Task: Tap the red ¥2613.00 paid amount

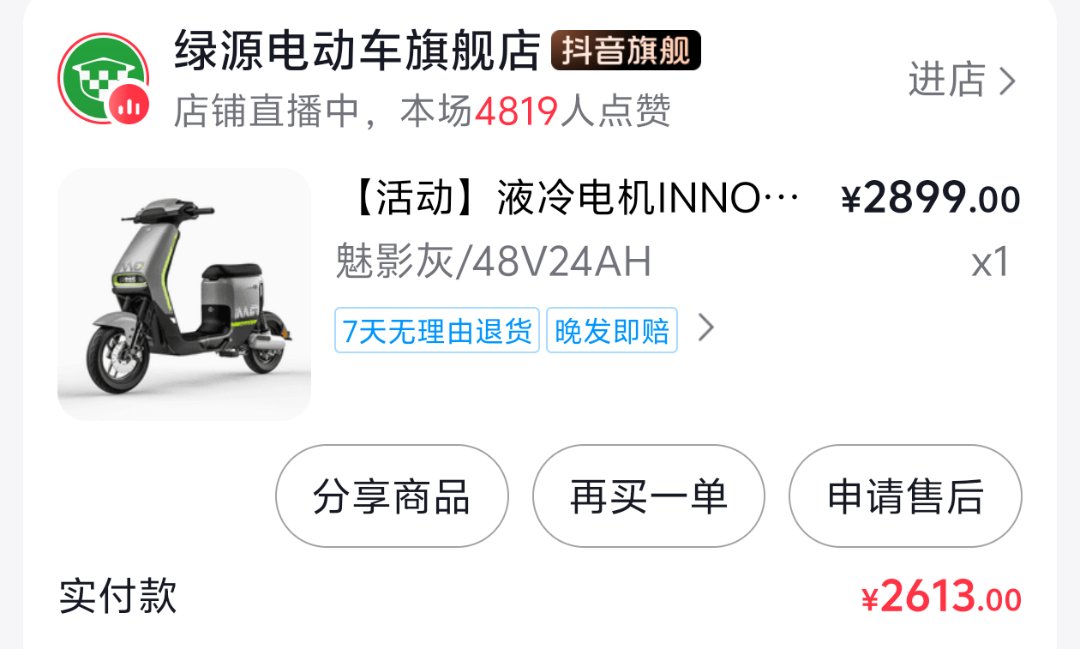Action: (x=941, y=597)
